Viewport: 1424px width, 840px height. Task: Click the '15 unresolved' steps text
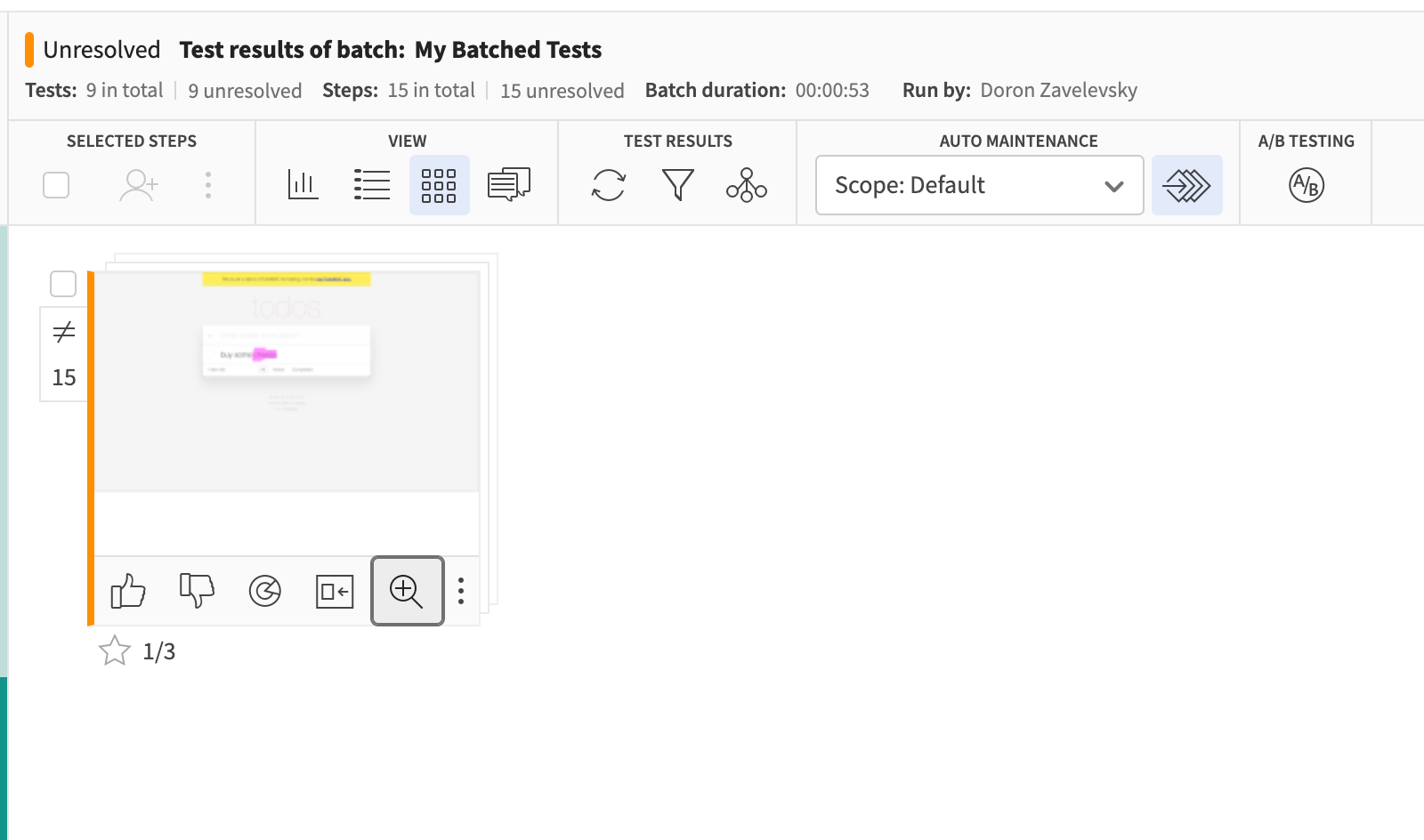click(562, 91)
